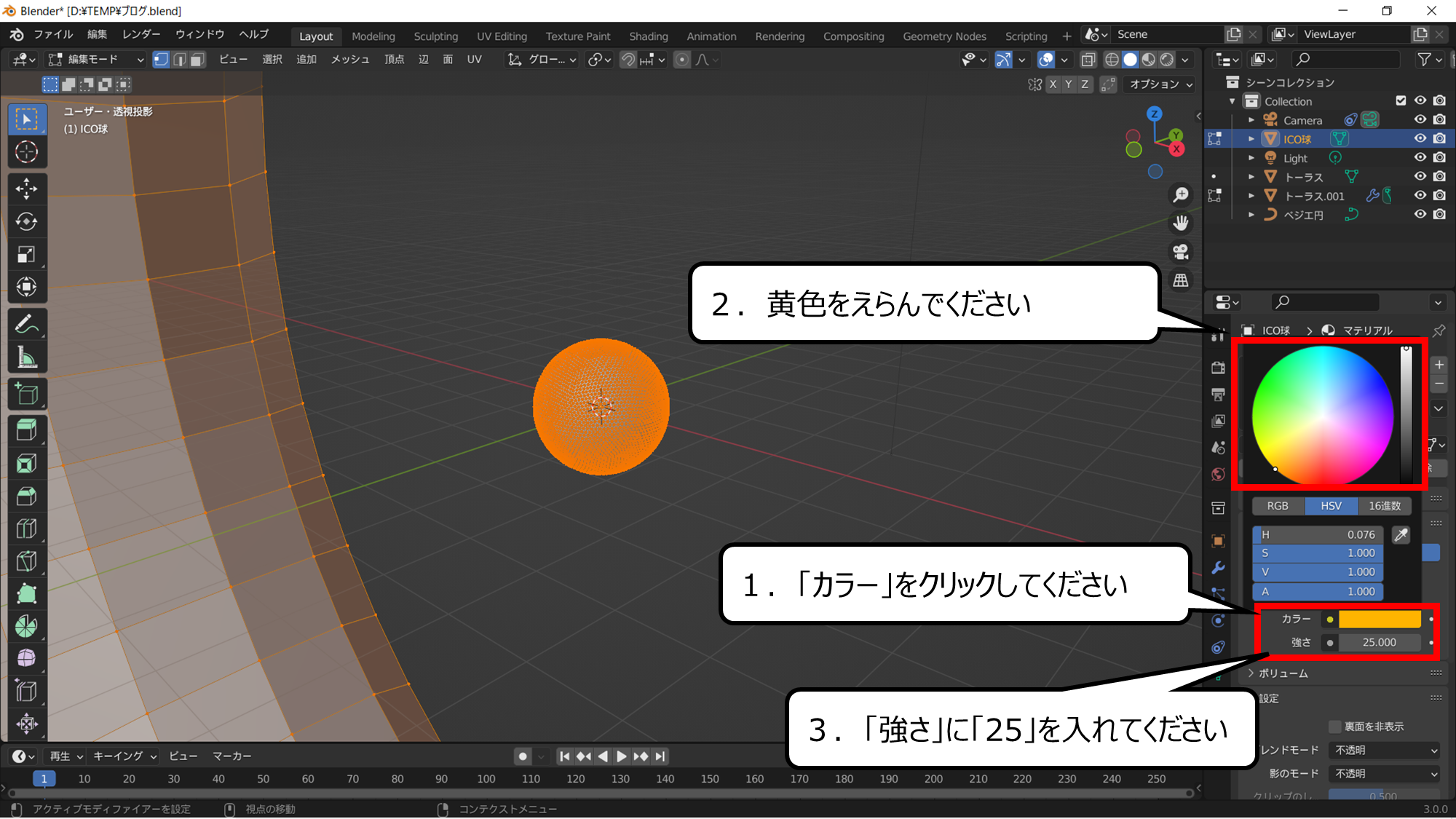
Task: Select the Inset Faces tool
Action: 27,464
